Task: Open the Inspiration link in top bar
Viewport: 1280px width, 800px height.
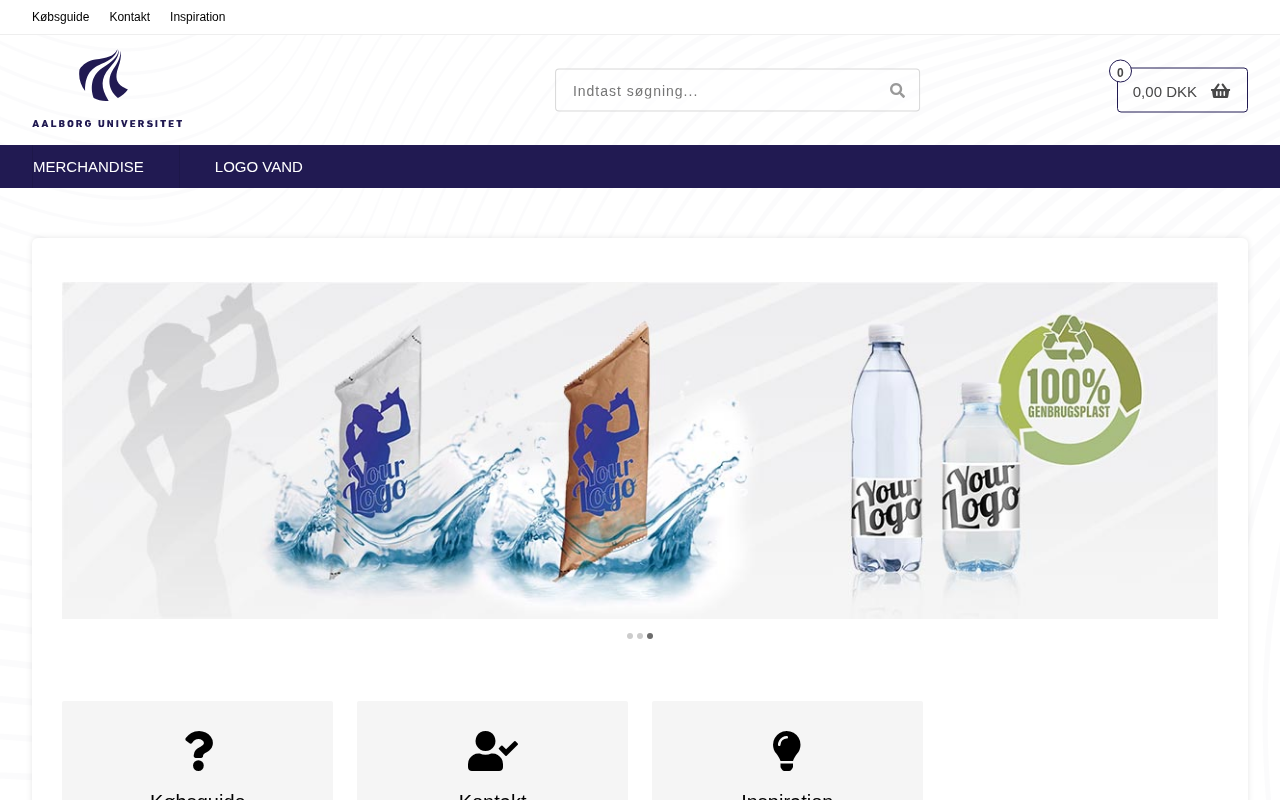Action: click(x=198, y=17)
